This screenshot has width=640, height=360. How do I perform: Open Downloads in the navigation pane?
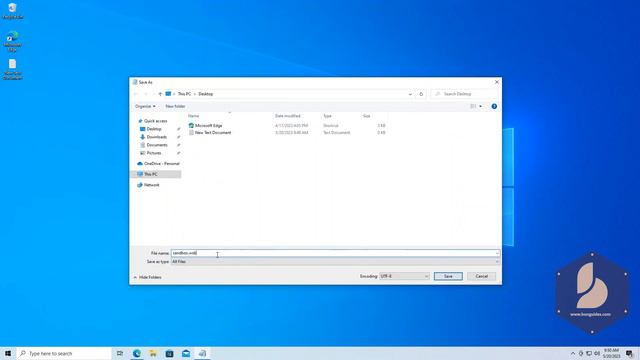pos(156,137)
